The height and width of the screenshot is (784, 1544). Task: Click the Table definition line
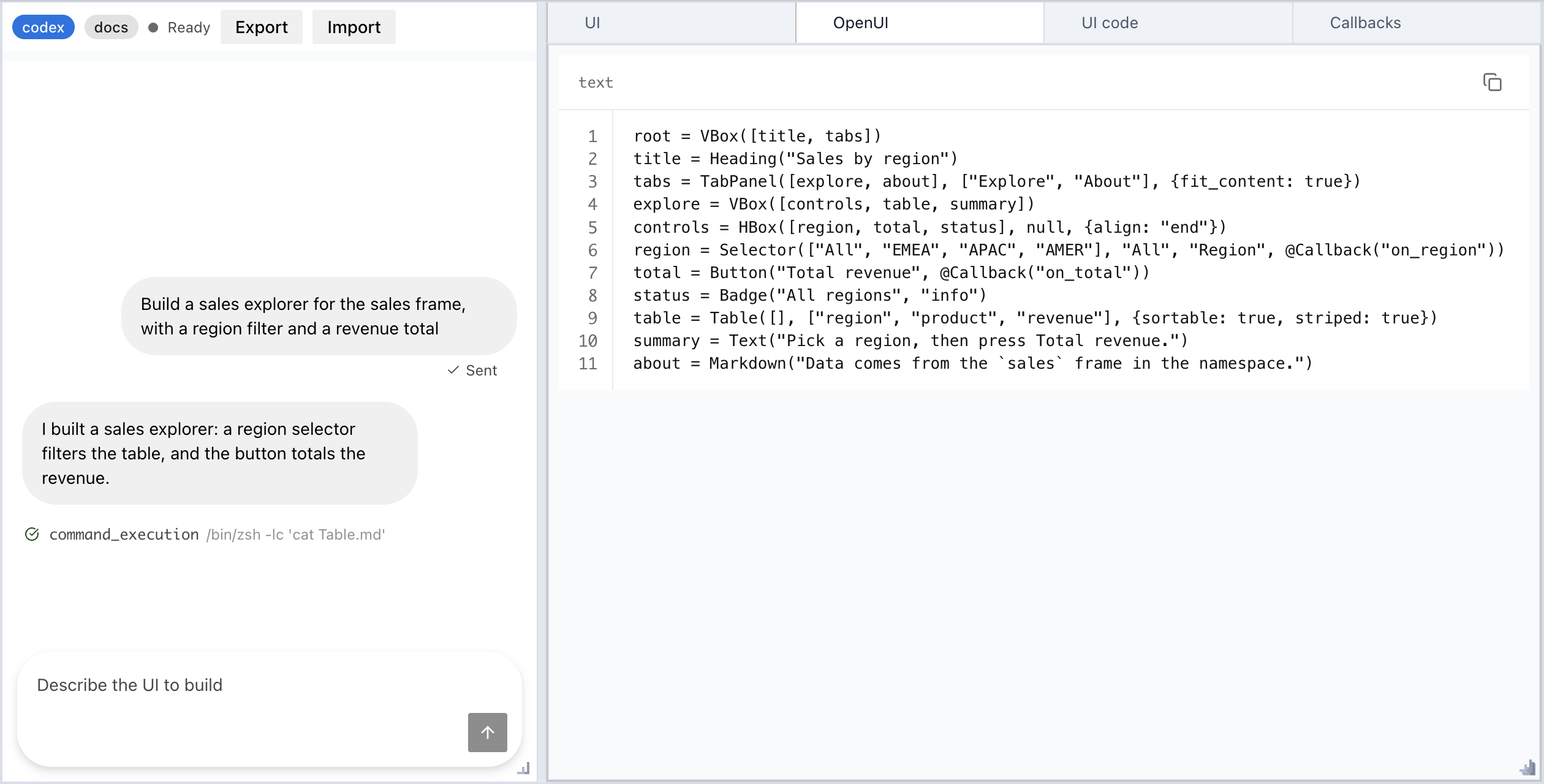point(1035,318)
